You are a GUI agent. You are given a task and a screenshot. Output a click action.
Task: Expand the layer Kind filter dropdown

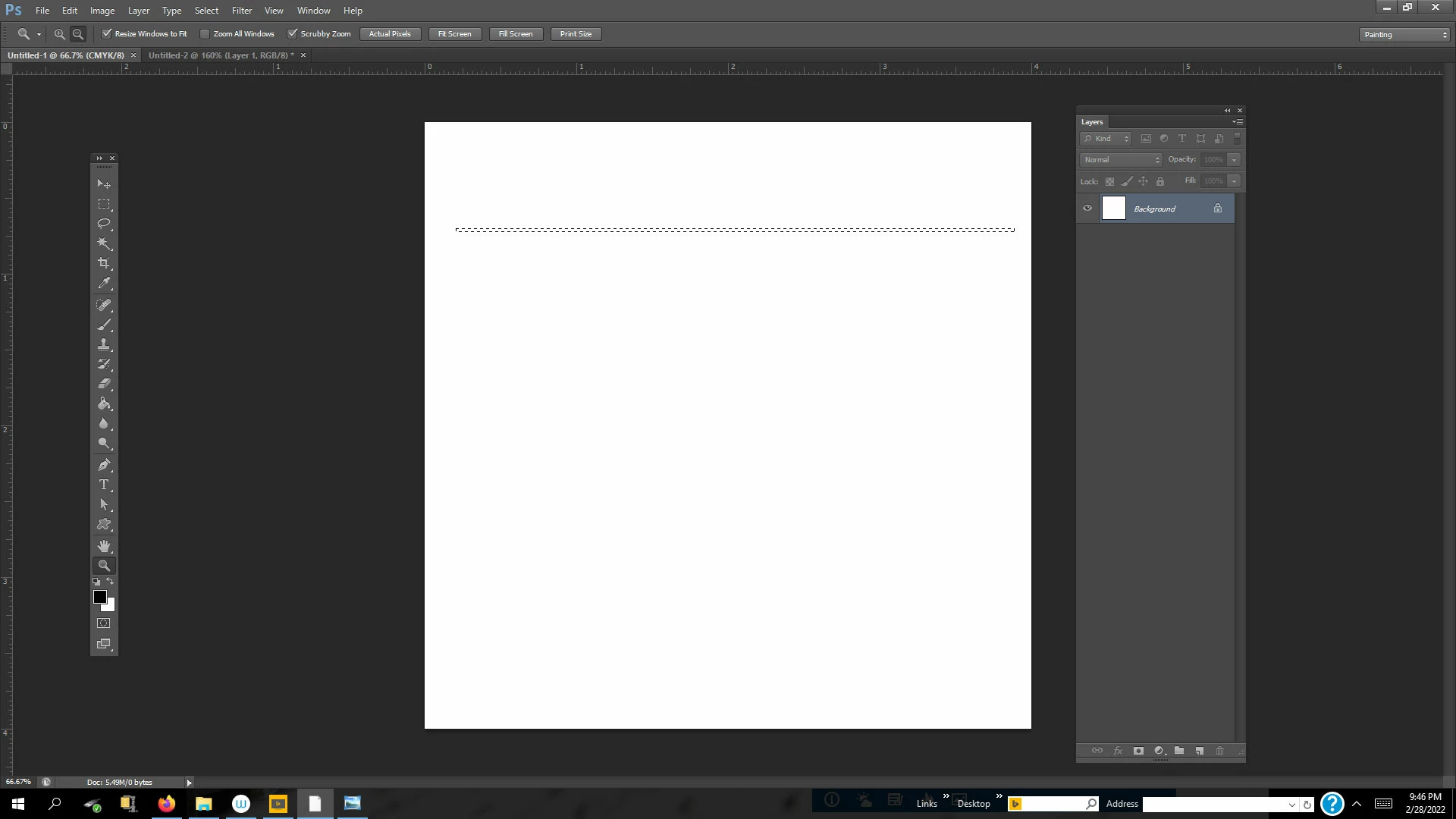[x=1106, y=139]
